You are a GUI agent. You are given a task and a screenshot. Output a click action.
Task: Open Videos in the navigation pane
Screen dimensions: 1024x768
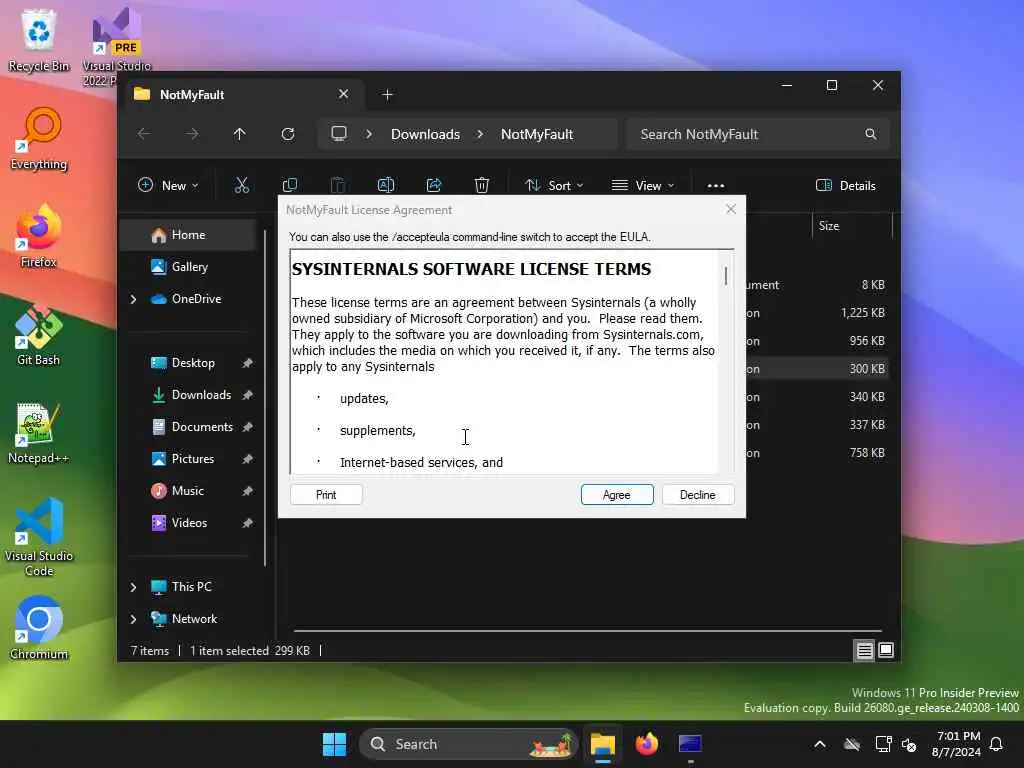pos(189,522)
